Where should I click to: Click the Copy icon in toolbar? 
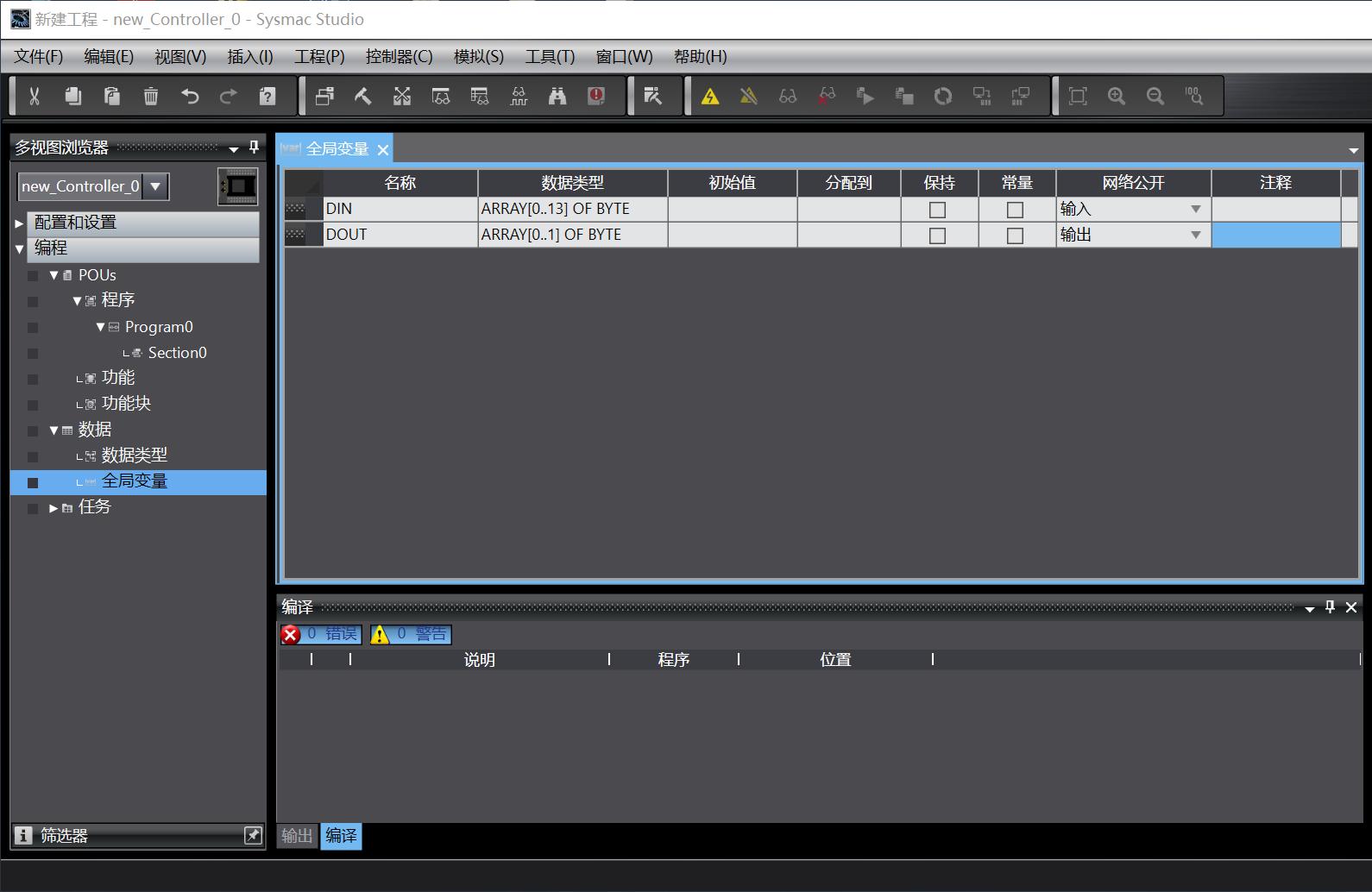73,96
